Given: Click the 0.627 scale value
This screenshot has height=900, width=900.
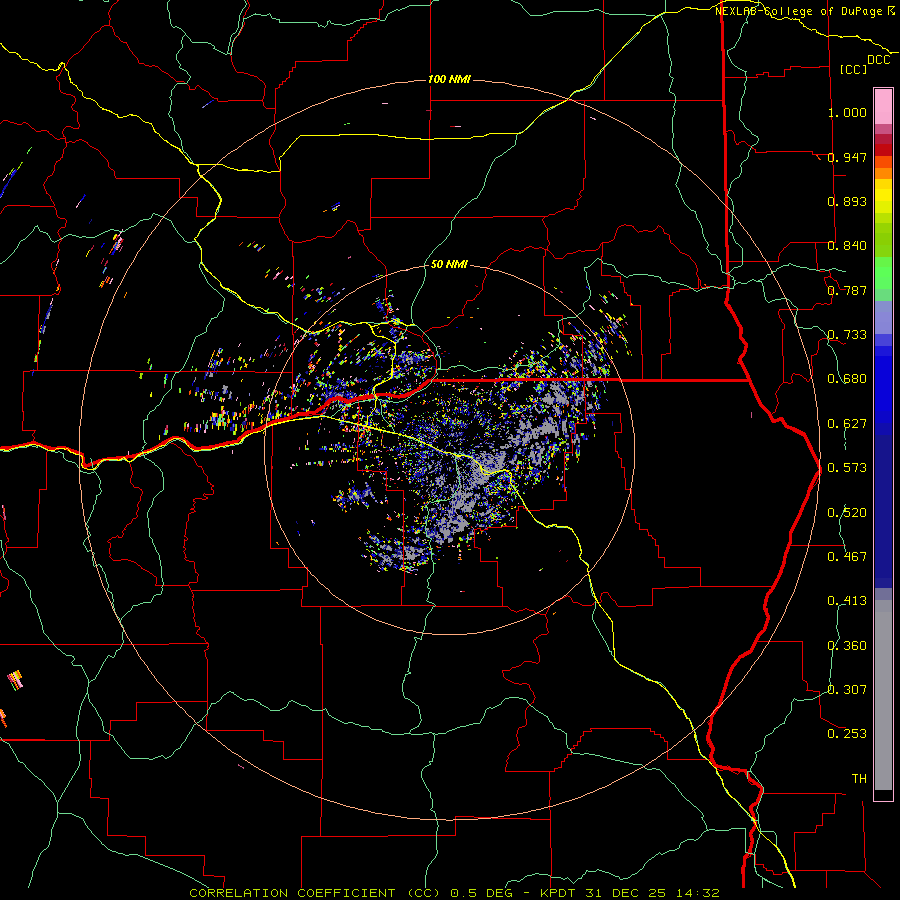Looking at the screenshot, I should pyautogui.click(x=847, y=424).
